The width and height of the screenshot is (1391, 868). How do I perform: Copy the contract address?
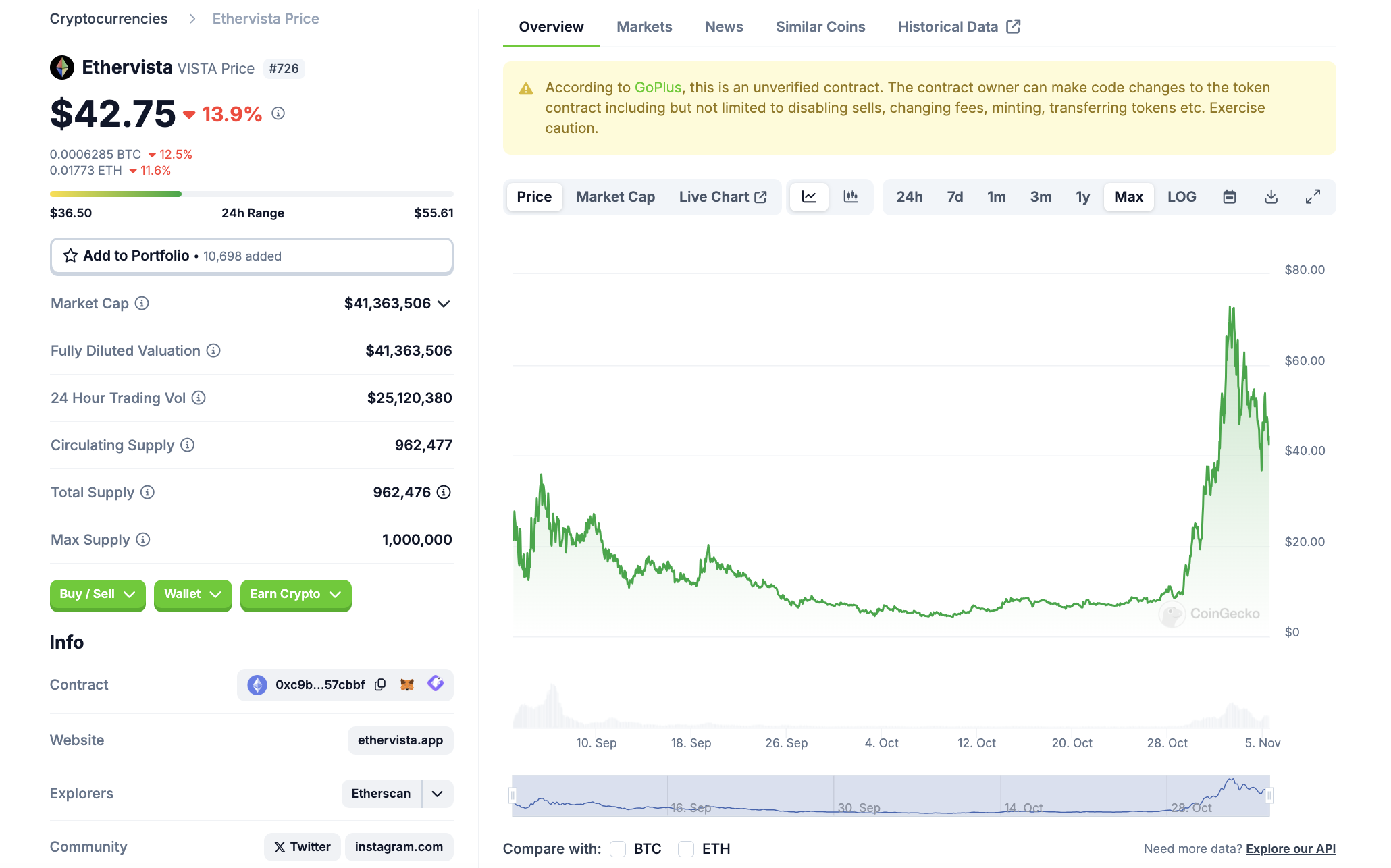point(380,684)
